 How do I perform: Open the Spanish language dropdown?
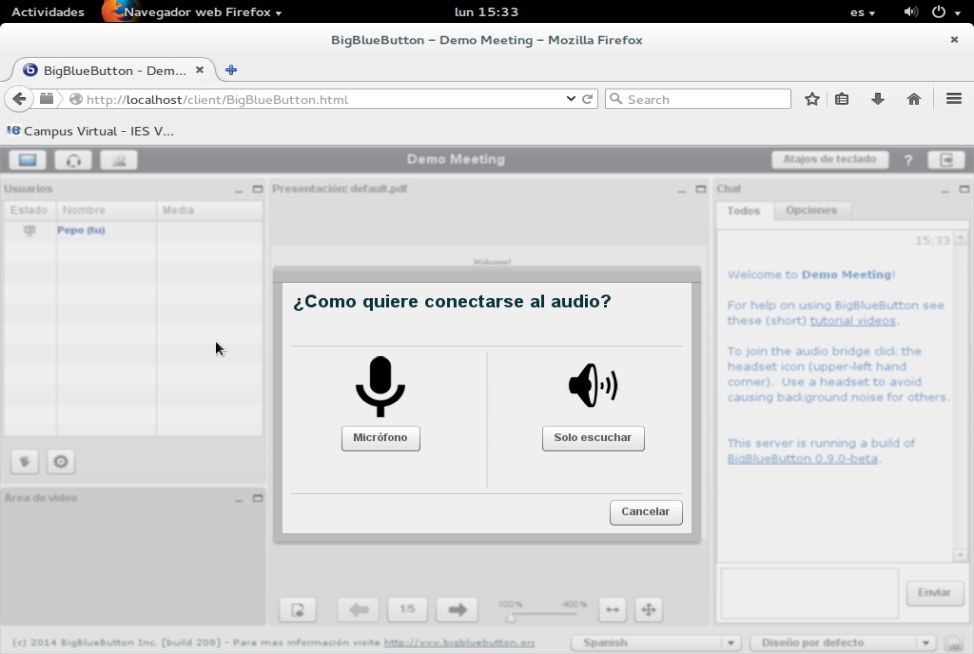pyautogui.click(x=655, y=643)
